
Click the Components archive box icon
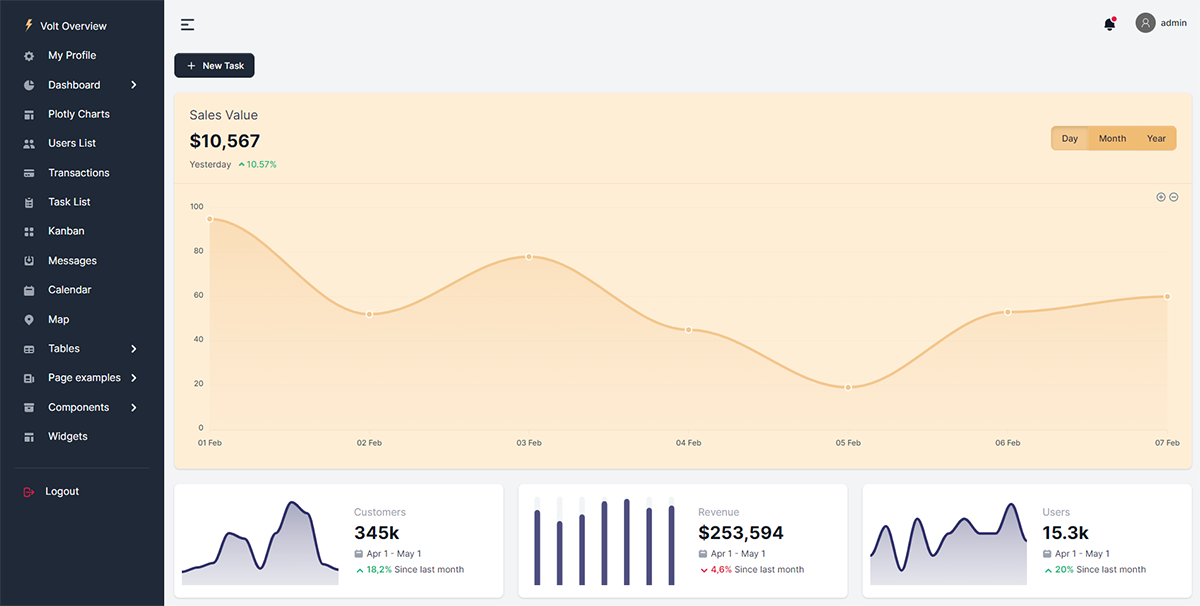(29, 408)
